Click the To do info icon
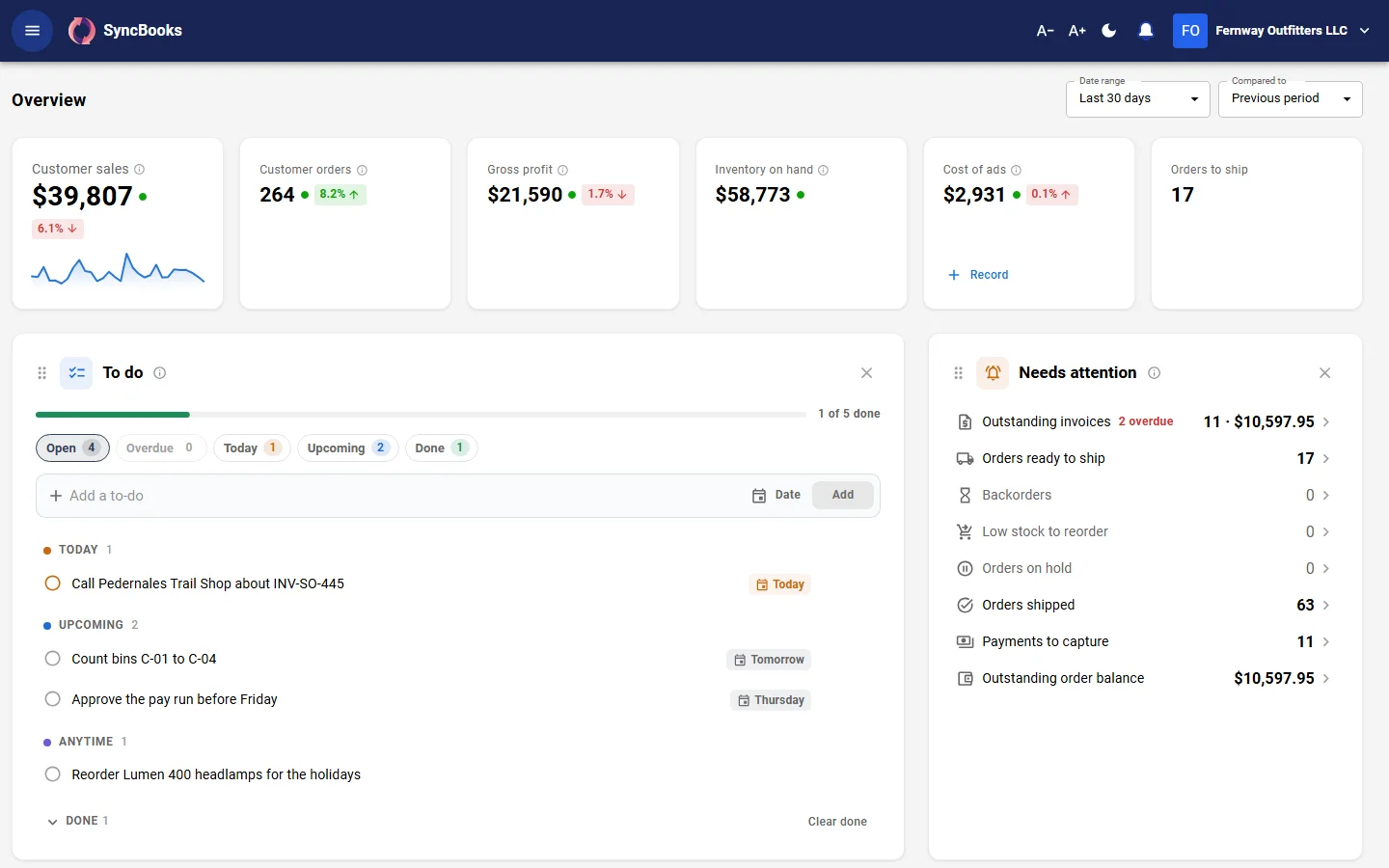 coord(160,373)
